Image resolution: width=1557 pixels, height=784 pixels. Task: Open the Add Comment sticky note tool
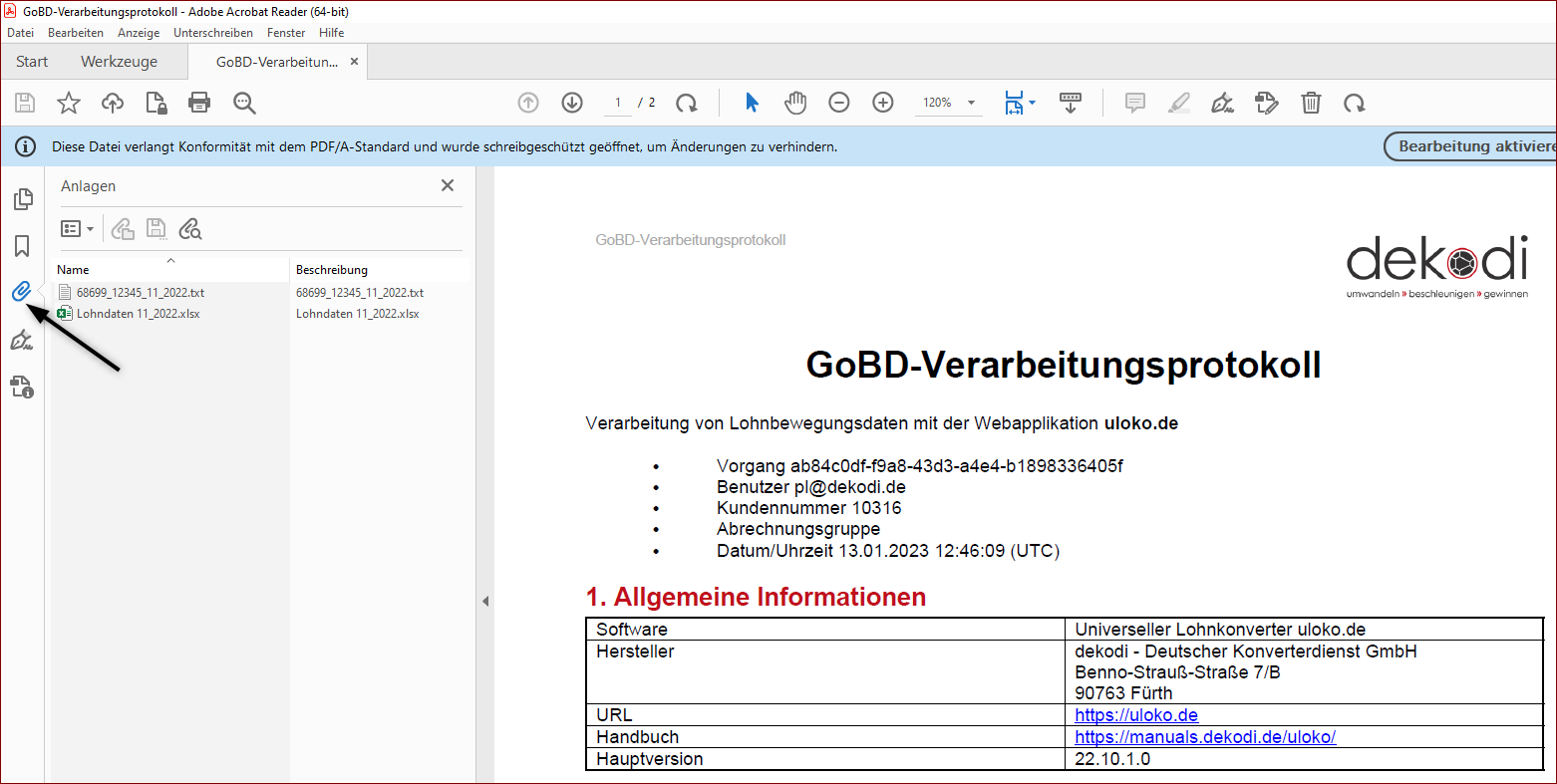1134,103
